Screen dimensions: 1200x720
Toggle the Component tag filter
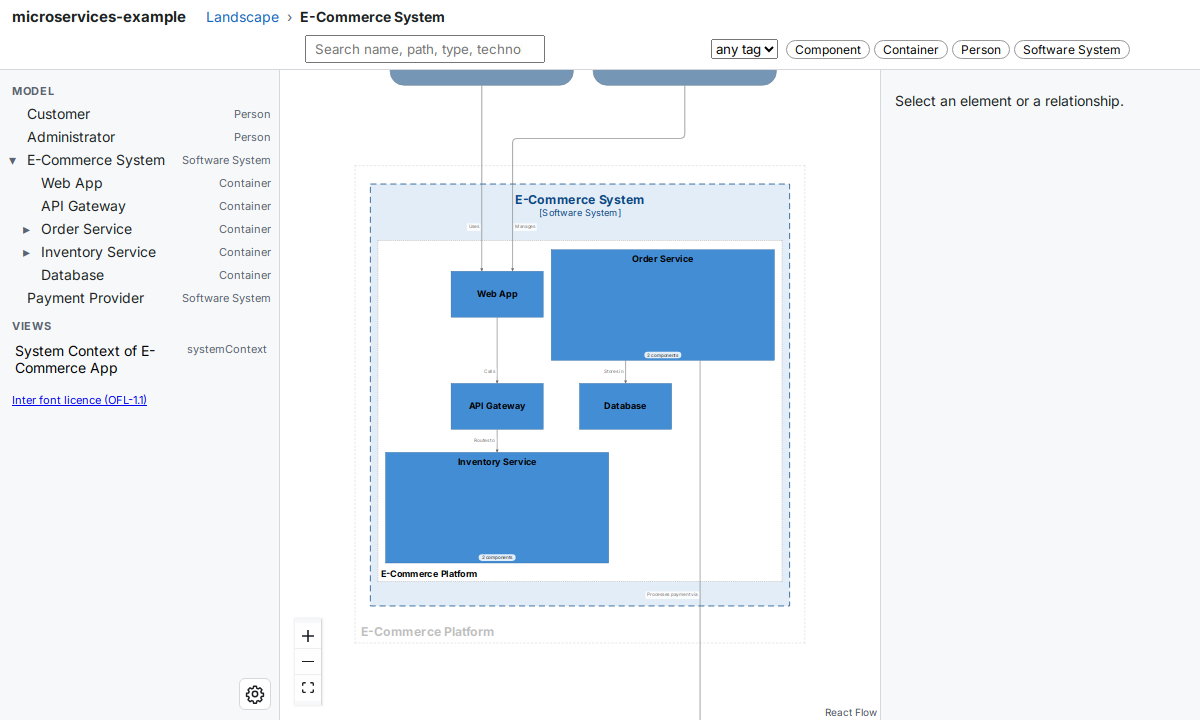click(x=828, y=50)
